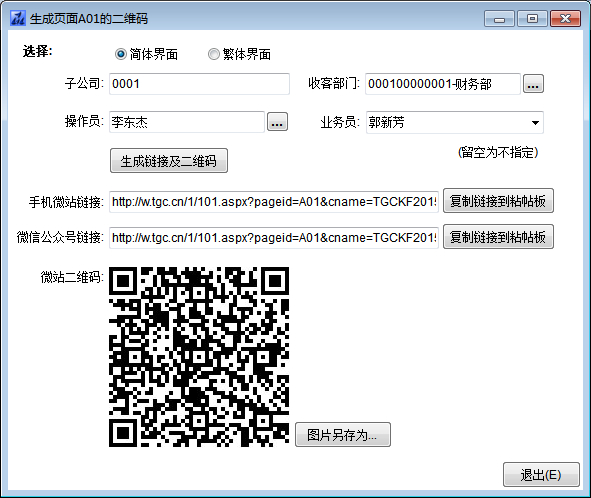Maximize the dialog window
This screenshot has height=498, width=591.
coord(532,19)
